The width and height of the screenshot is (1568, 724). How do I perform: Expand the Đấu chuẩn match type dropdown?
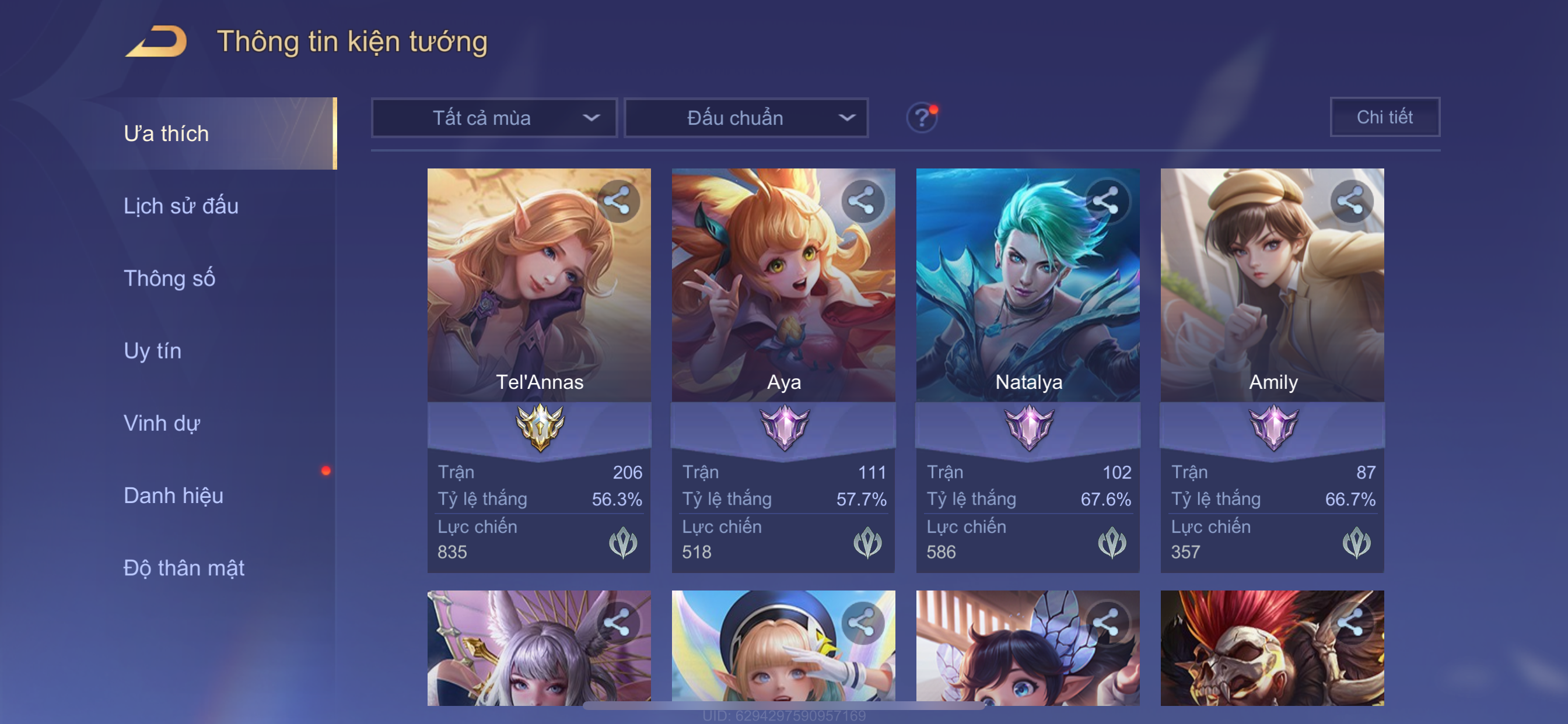click(747, 117)
